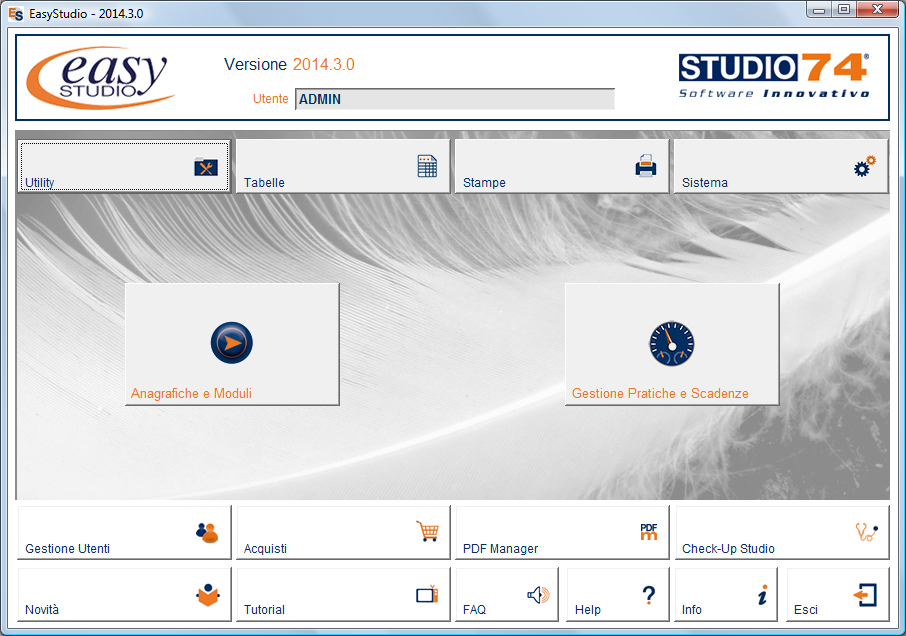The image size is (906, 636).
Task: Open Novità using the reader icon
Action: 207,595
